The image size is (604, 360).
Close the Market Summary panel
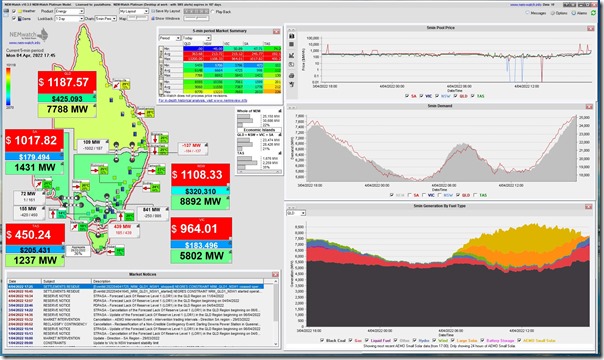click(x=276, y=31)
